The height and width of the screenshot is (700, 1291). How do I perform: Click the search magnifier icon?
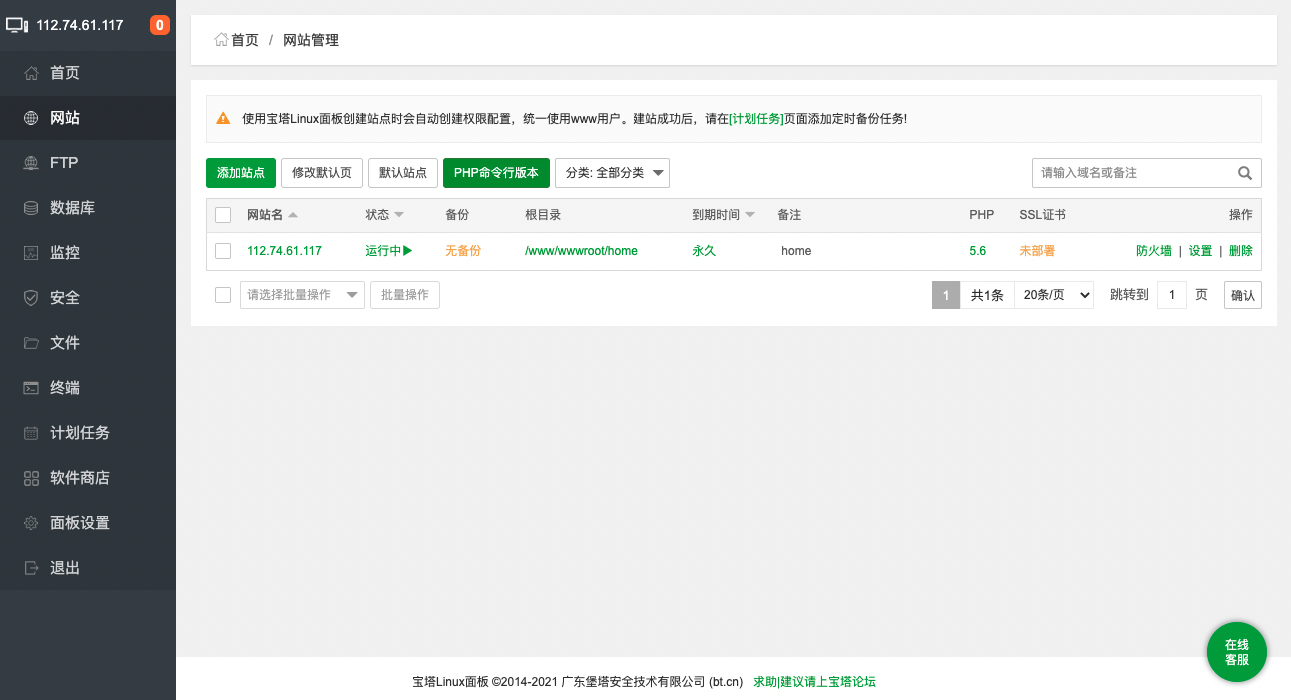pyautogui.click(x=1245, y=173)
